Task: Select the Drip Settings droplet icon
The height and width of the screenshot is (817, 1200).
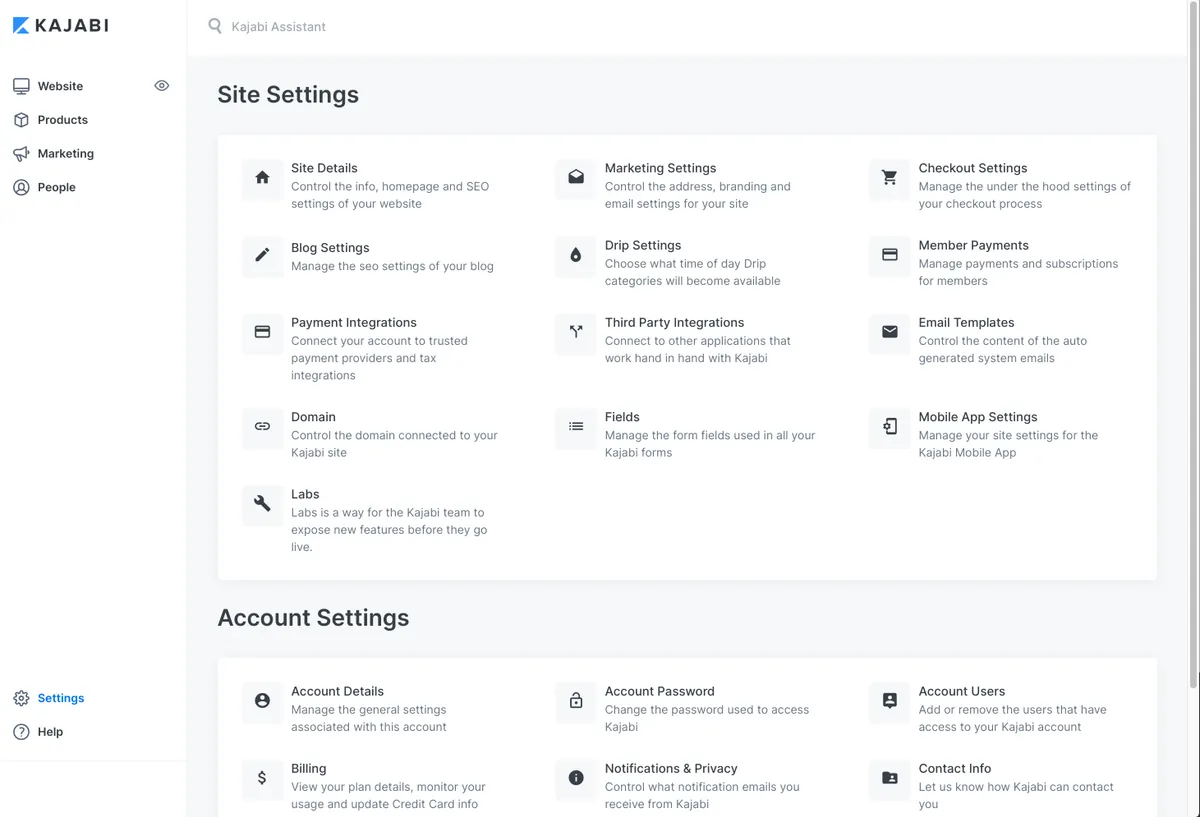Action: 574,258
